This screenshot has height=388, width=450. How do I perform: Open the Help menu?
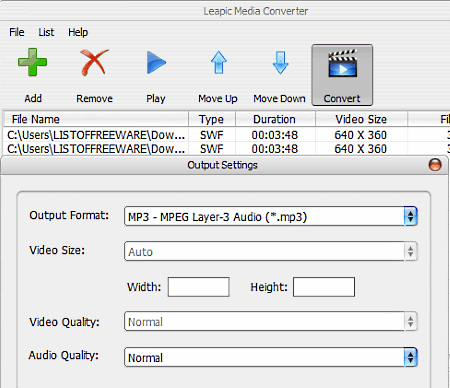pos(78,32)
